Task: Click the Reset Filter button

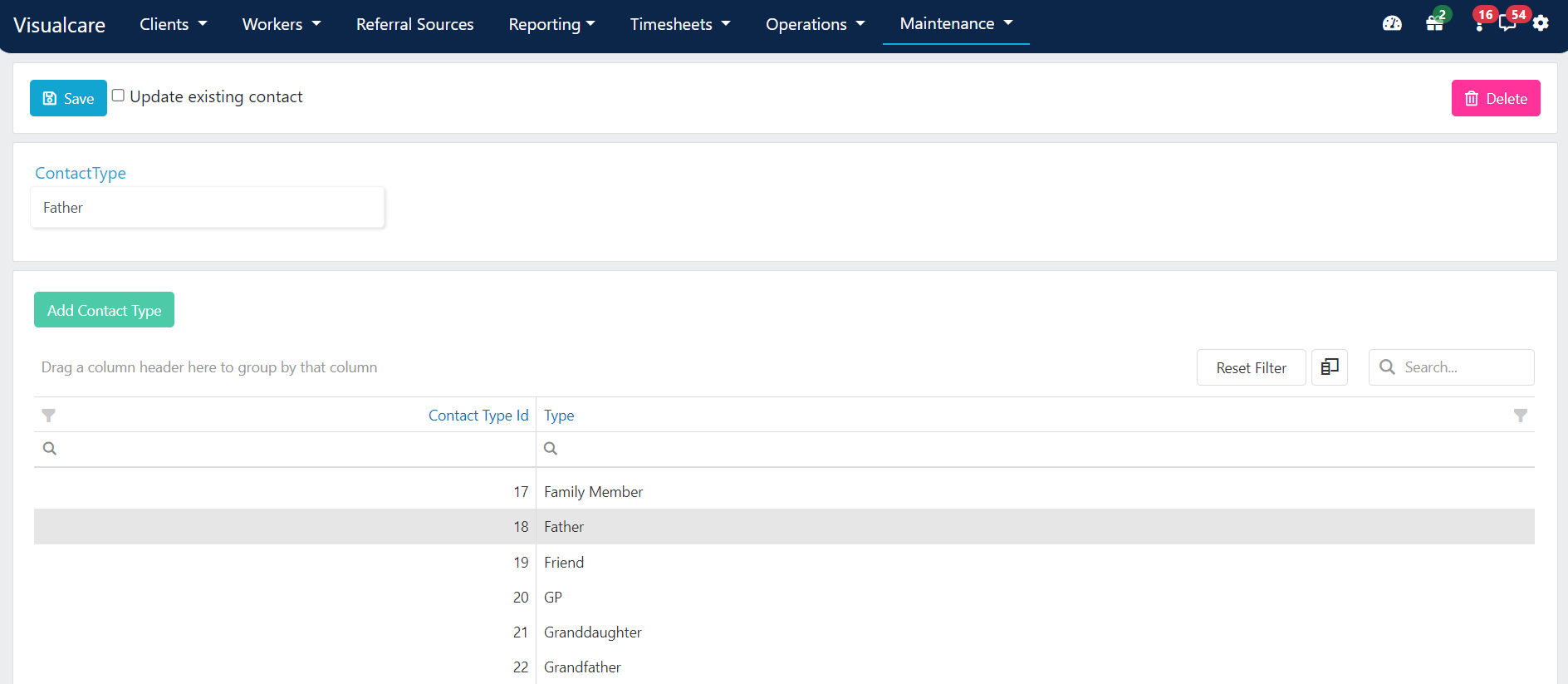Action: (x=1251, y=367)
